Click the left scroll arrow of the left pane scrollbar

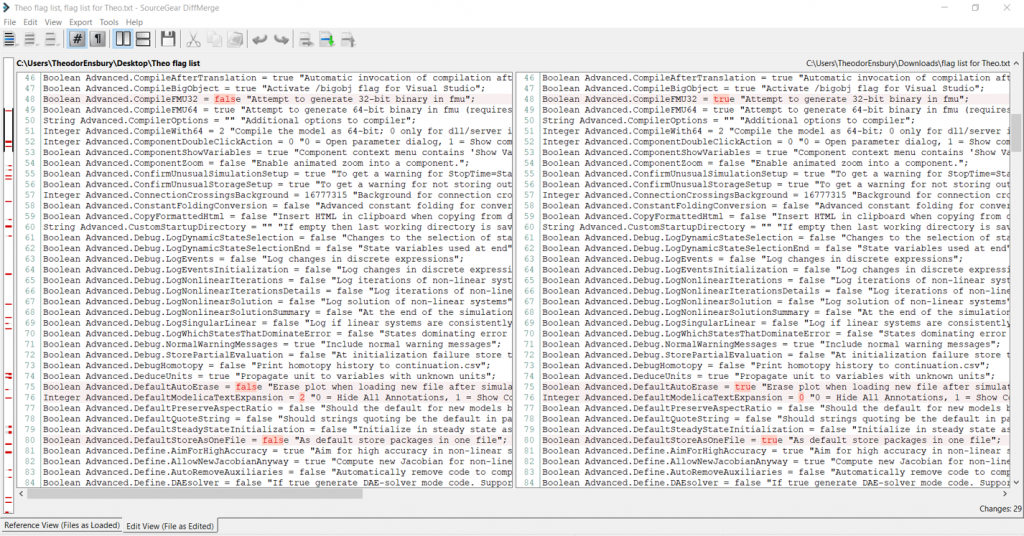click(22, 494)
